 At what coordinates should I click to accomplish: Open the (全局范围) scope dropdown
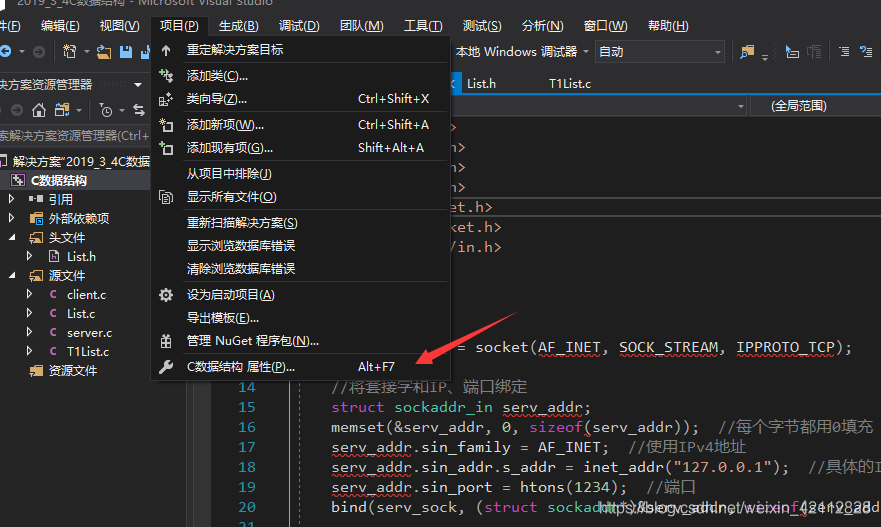point(816,106)
